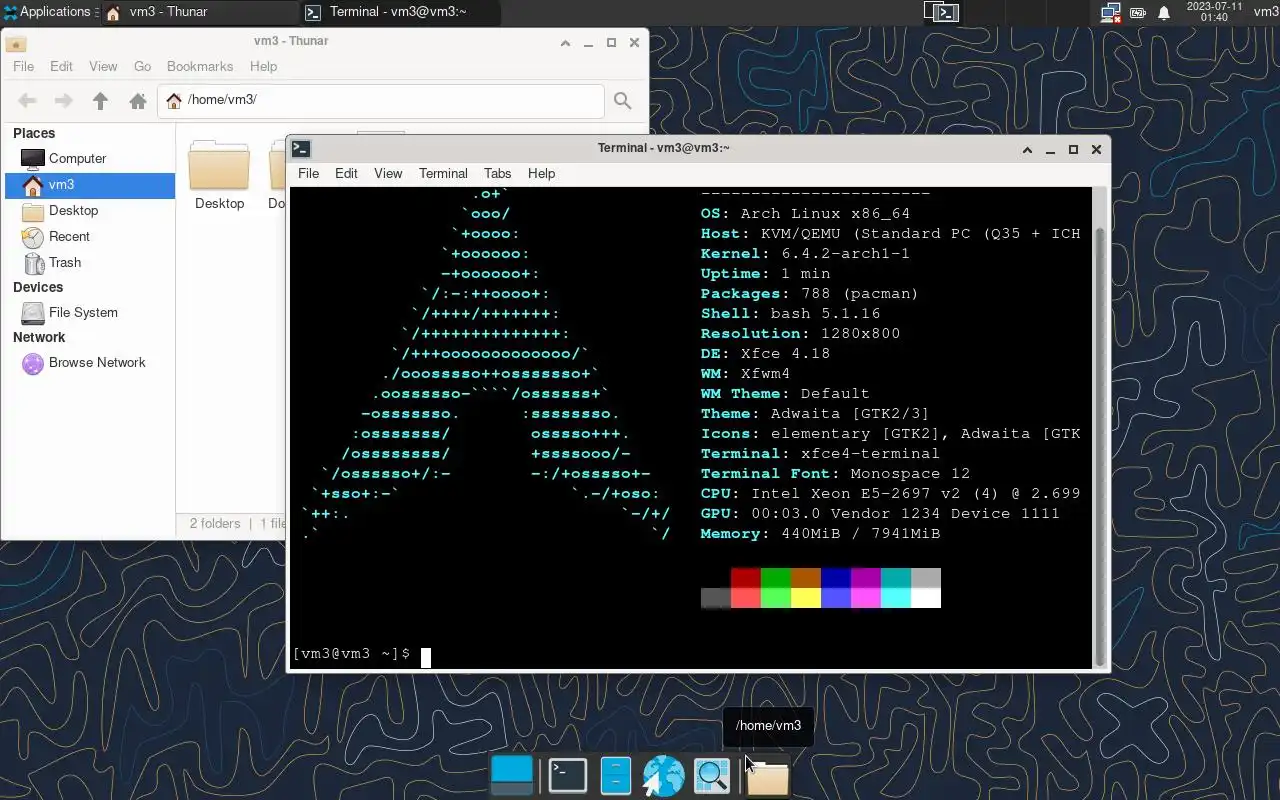
Task: Click Show Desktop icon in dock
Action: click(512, 776)
